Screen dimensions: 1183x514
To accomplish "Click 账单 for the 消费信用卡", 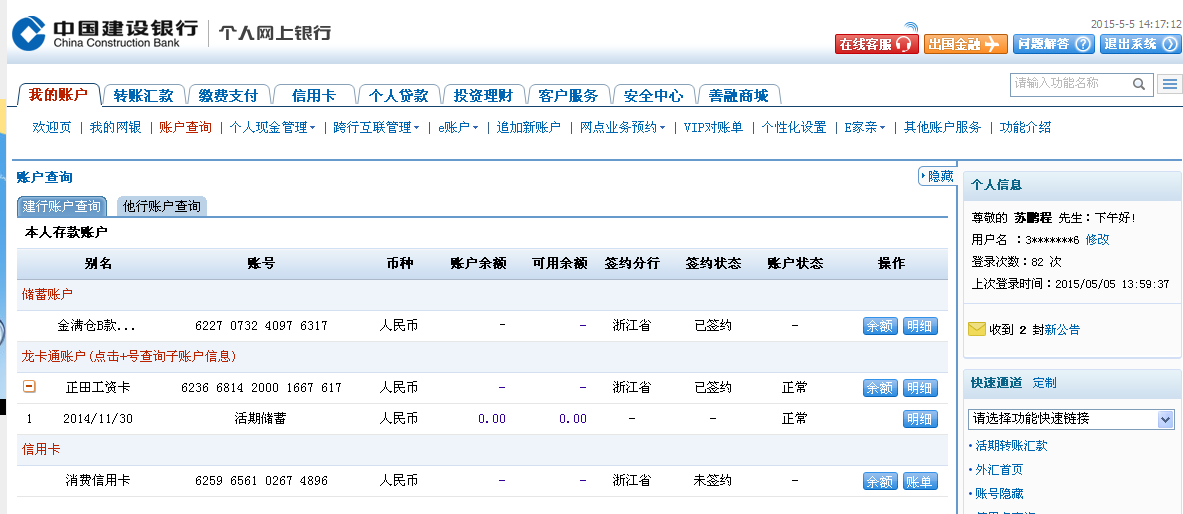I will pyautogui.click(x=920, y=481).
